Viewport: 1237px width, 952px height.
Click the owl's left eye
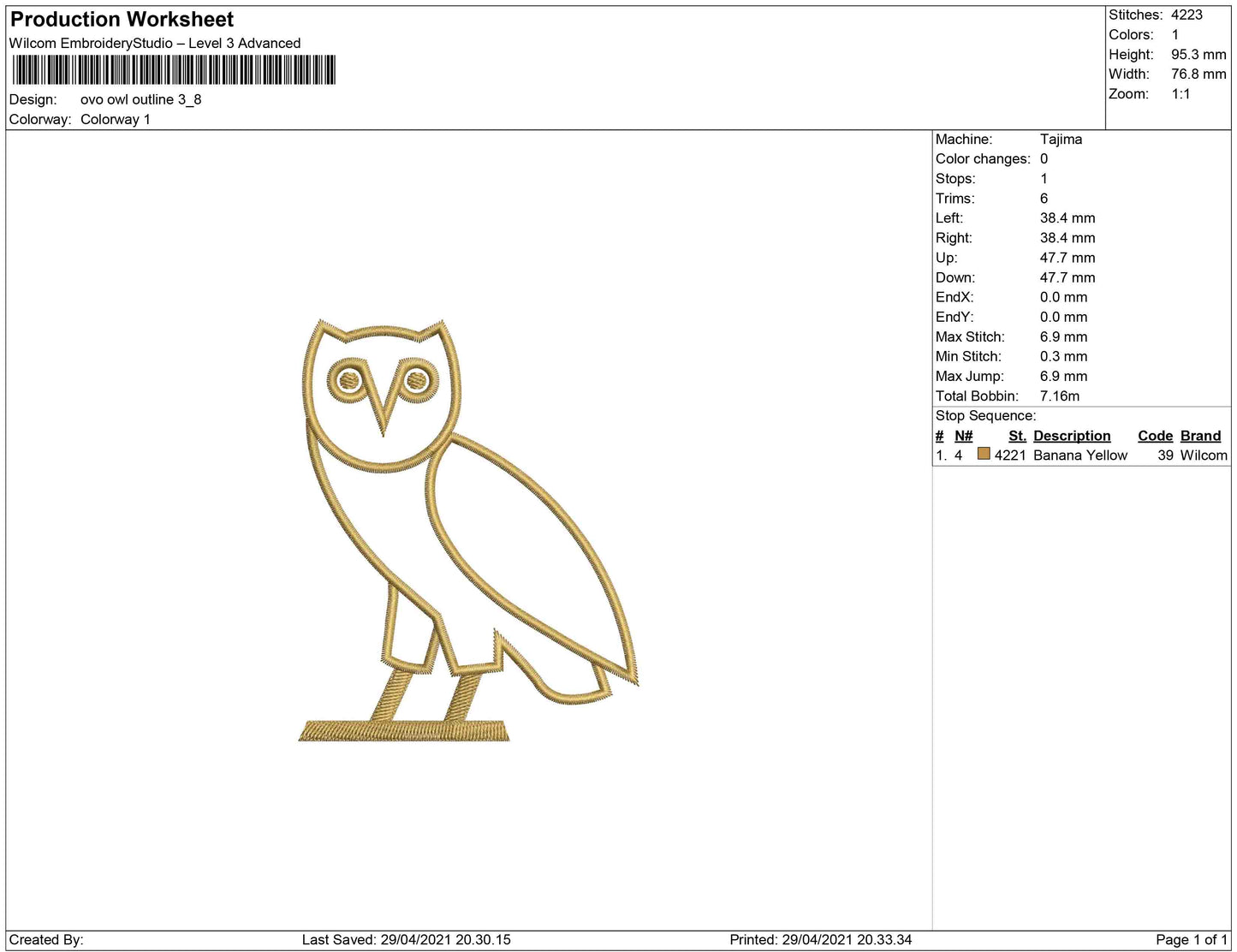point(348,378)
